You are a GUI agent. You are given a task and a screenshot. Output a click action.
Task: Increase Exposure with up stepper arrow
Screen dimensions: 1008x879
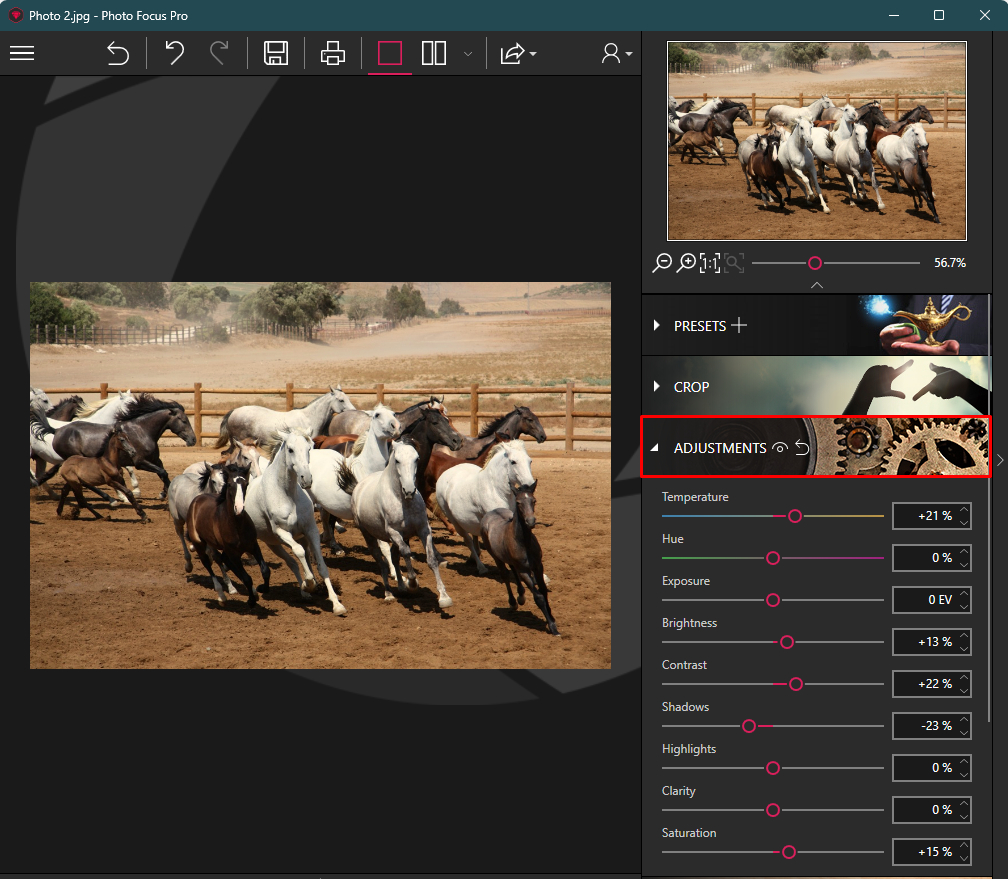click(x=964, y=594)
